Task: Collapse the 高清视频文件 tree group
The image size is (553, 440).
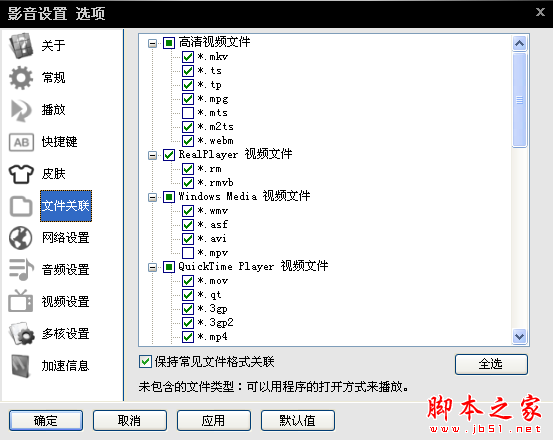Action: click(x=152, y=43)
